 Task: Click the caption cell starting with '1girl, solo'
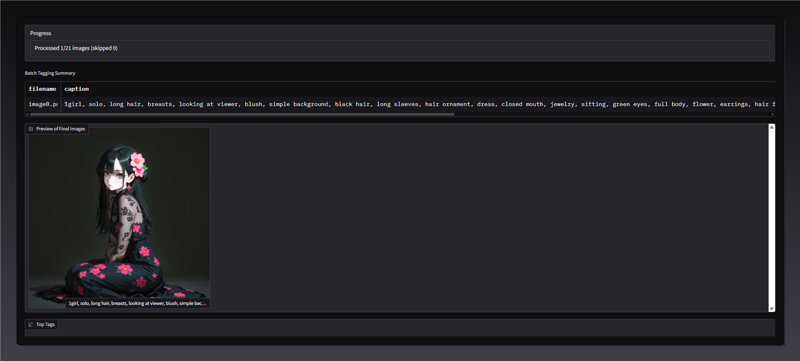coord(418,104)
